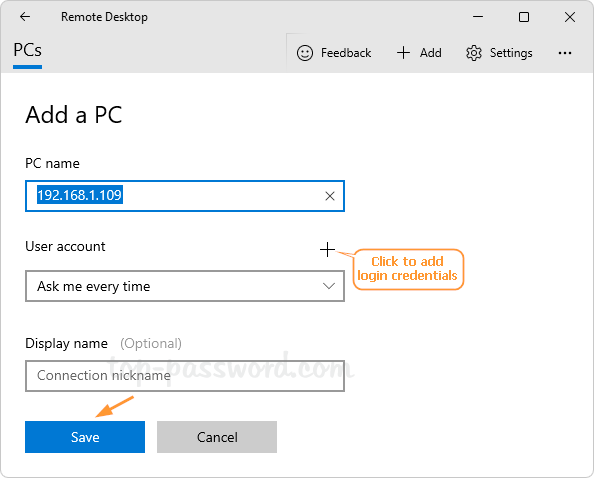The image size is (594, 478).
Task: Select the Settings text label
Action: click(511, 53)
